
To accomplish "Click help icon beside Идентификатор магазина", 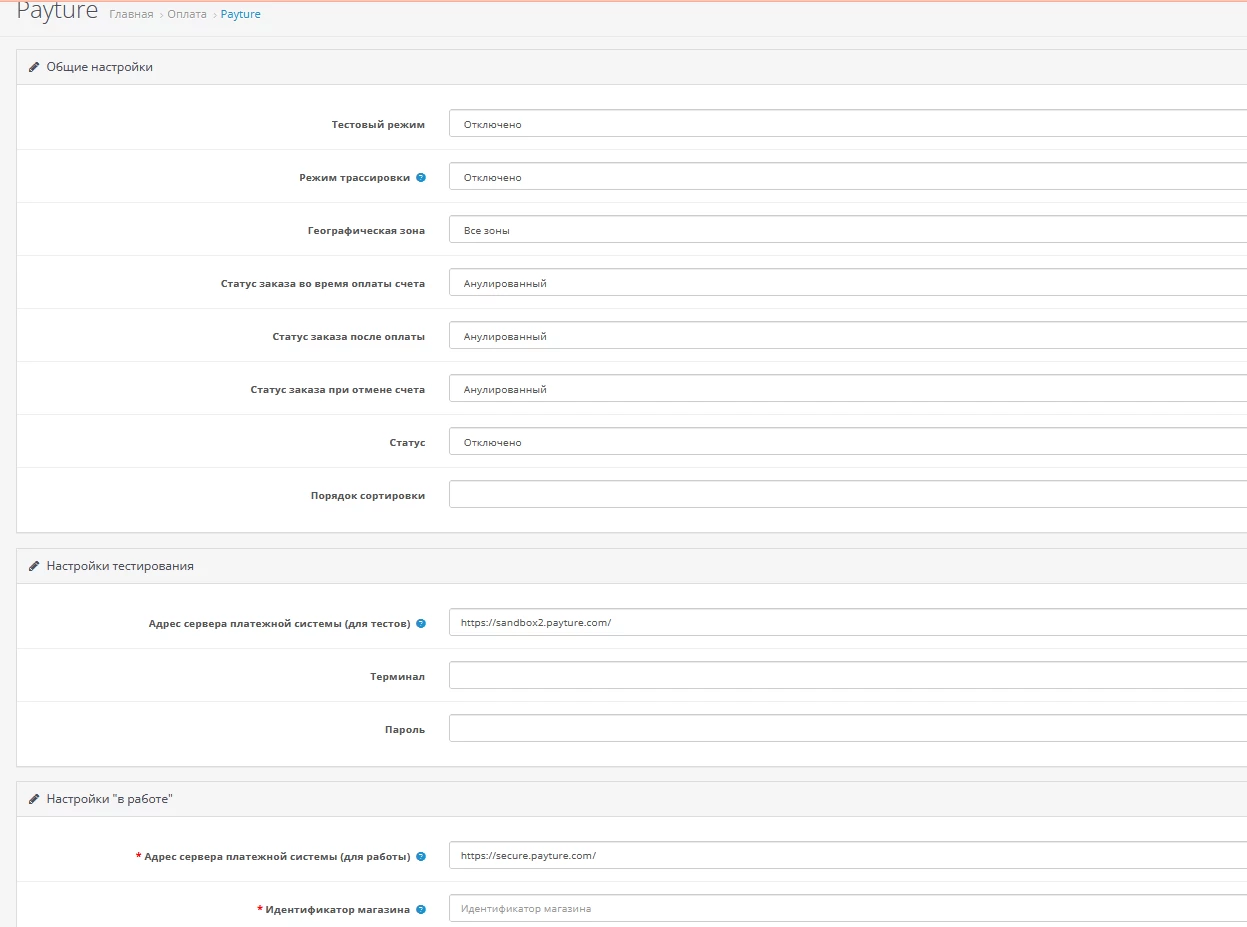I will [x=421, y=909].
